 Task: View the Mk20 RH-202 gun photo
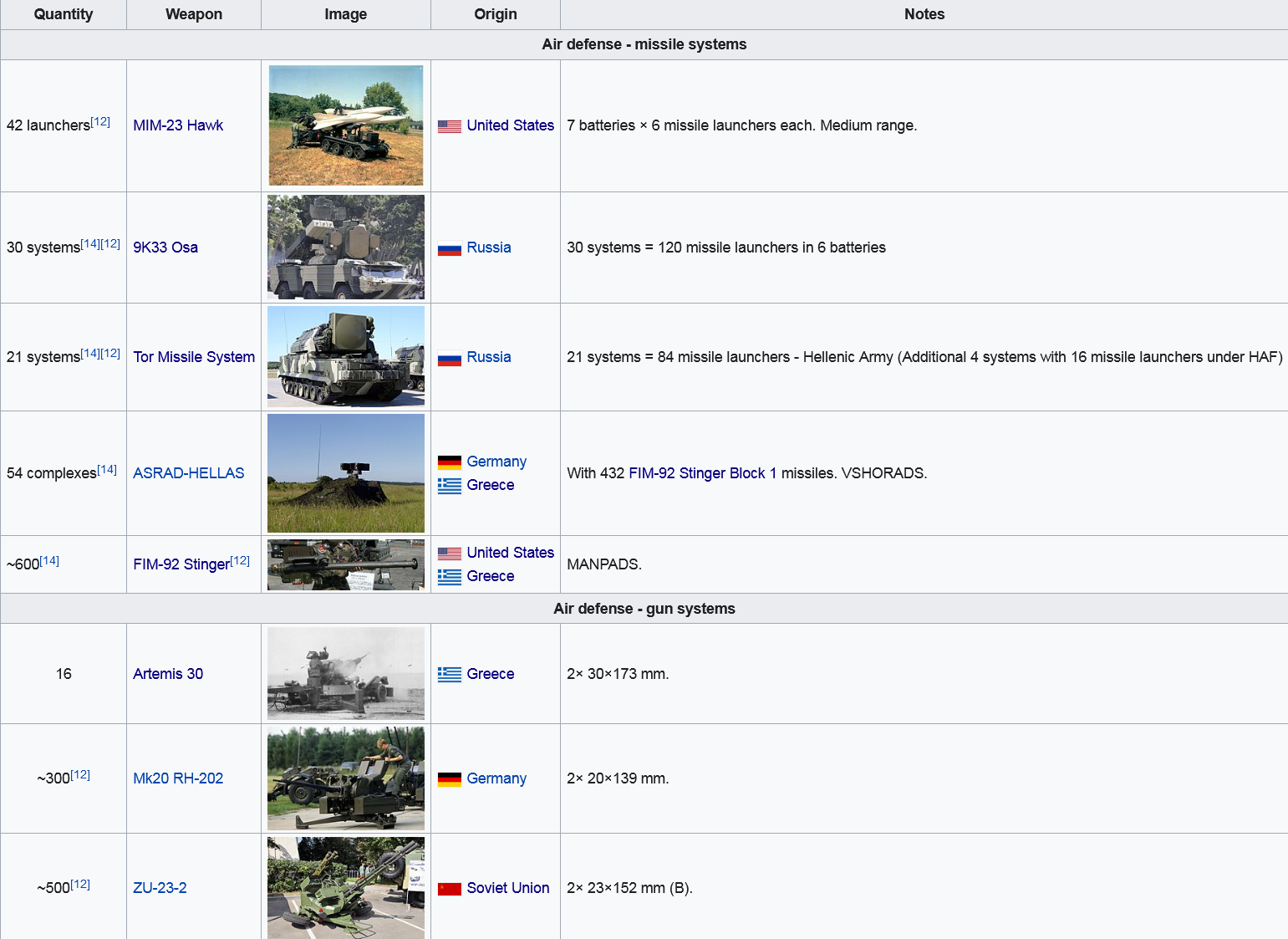point(346,778)
